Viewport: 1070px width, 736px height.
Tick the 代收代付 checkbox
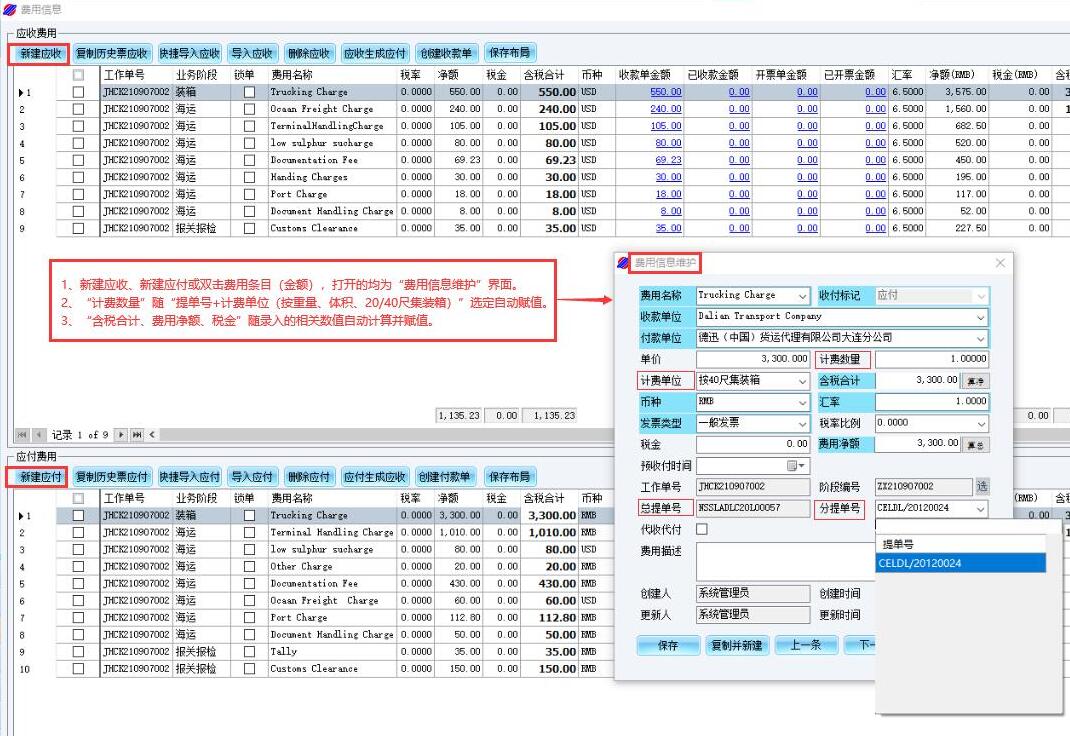(702, 529)
